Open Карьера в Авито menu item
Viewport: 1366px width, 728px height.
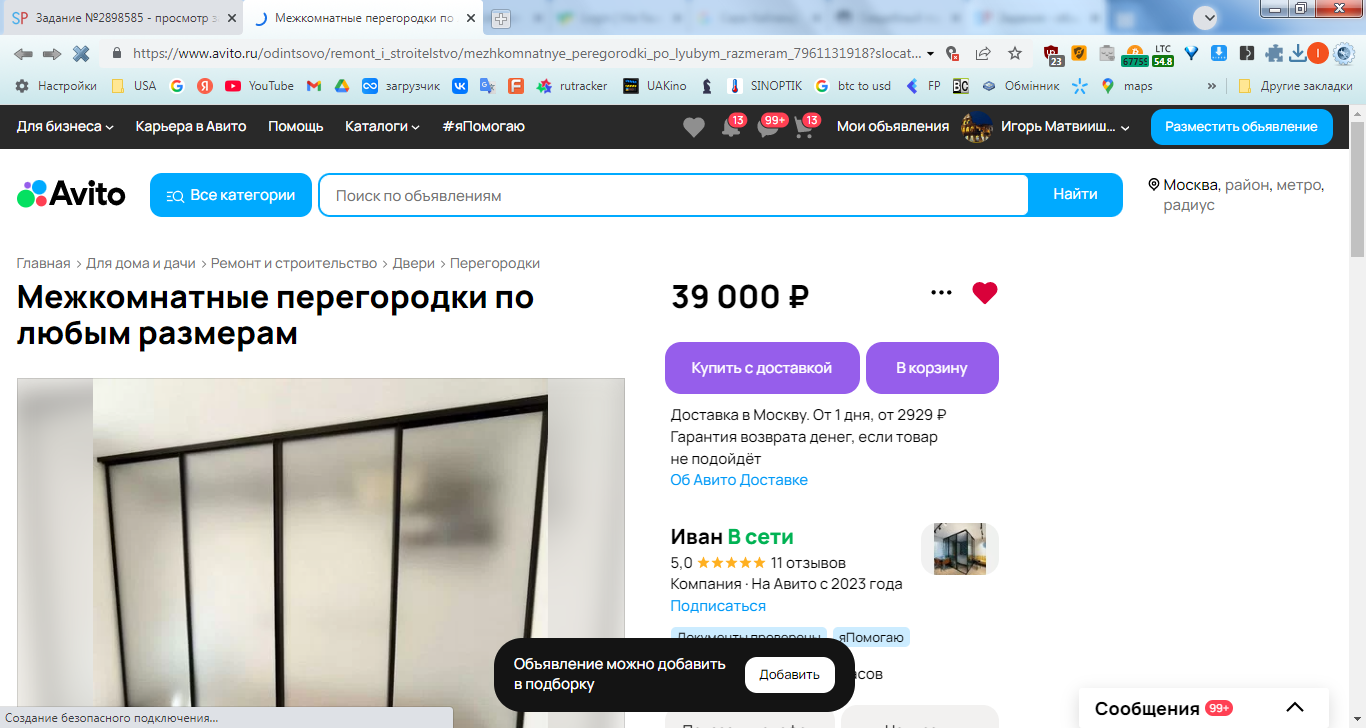pos(191,126)
